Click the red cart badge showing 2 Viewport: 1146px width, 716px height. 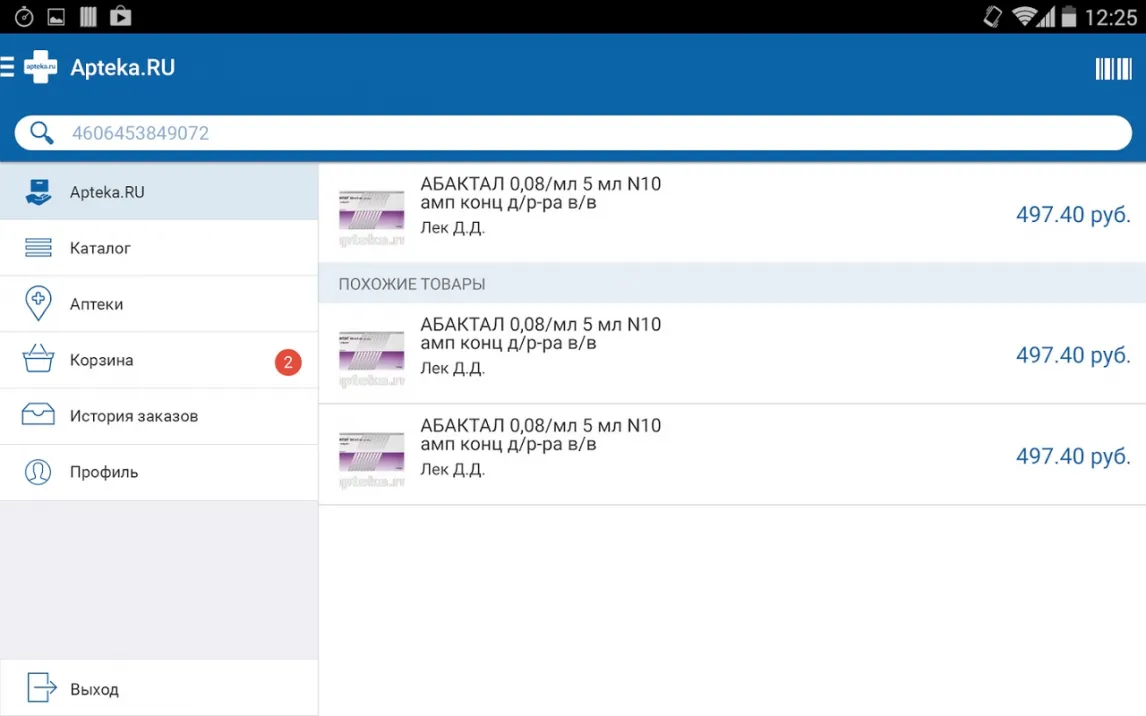pyautogui.click(x=288, y=362)
